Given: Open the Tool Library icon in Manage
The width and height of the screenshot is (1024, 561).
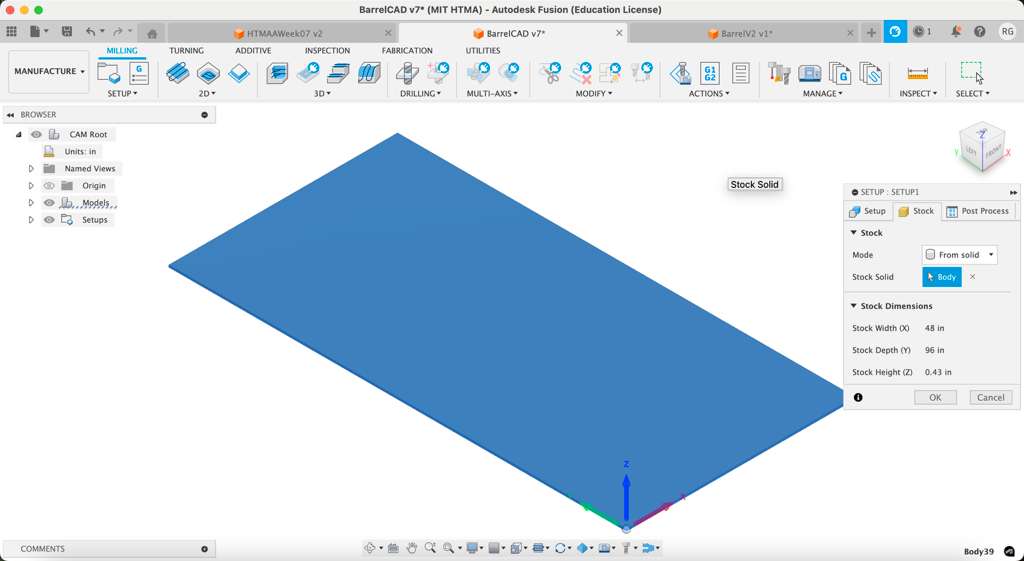Looking at the screenshot, I should pyautogui.click(x=779, y=73).
